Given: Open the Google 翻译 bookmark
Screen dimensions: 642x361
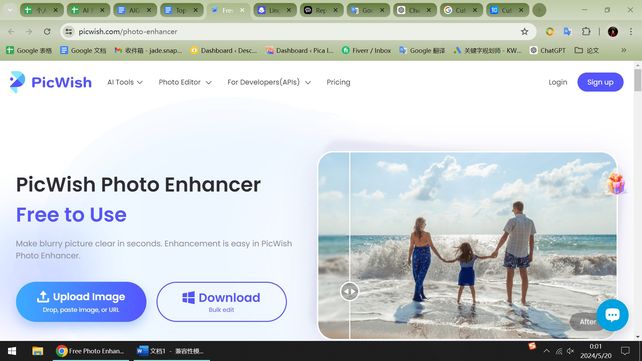Looking at the screenshot, I should point(422,50).
